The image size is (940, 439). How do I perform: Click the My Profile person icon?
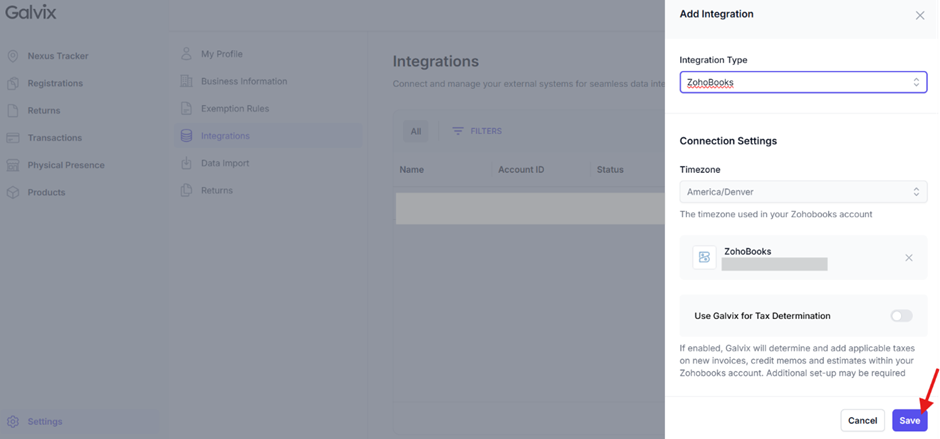click(x=186, y=54)
